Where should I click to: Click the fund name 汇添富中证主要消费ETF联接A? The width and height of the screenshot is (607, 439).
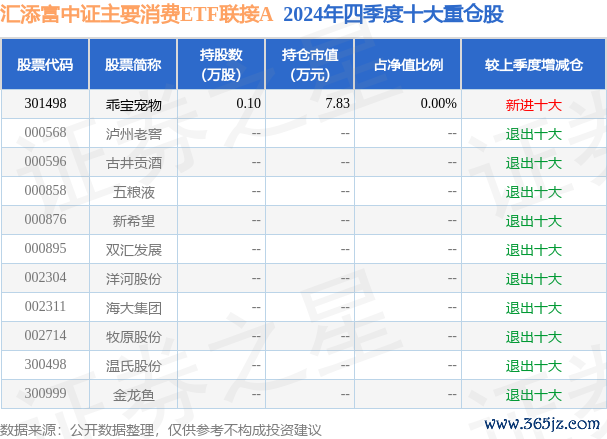point(136,15)
